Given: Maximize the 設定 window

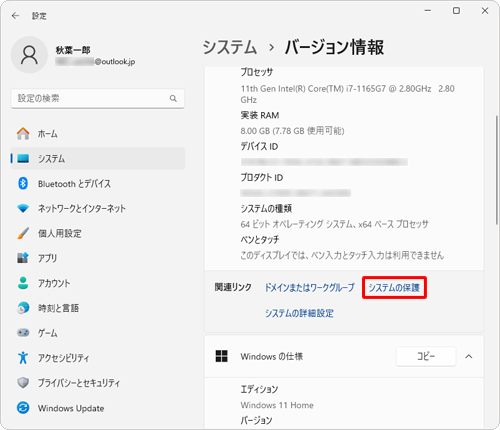Looking at the screenshot, I should tap(456, 11).
